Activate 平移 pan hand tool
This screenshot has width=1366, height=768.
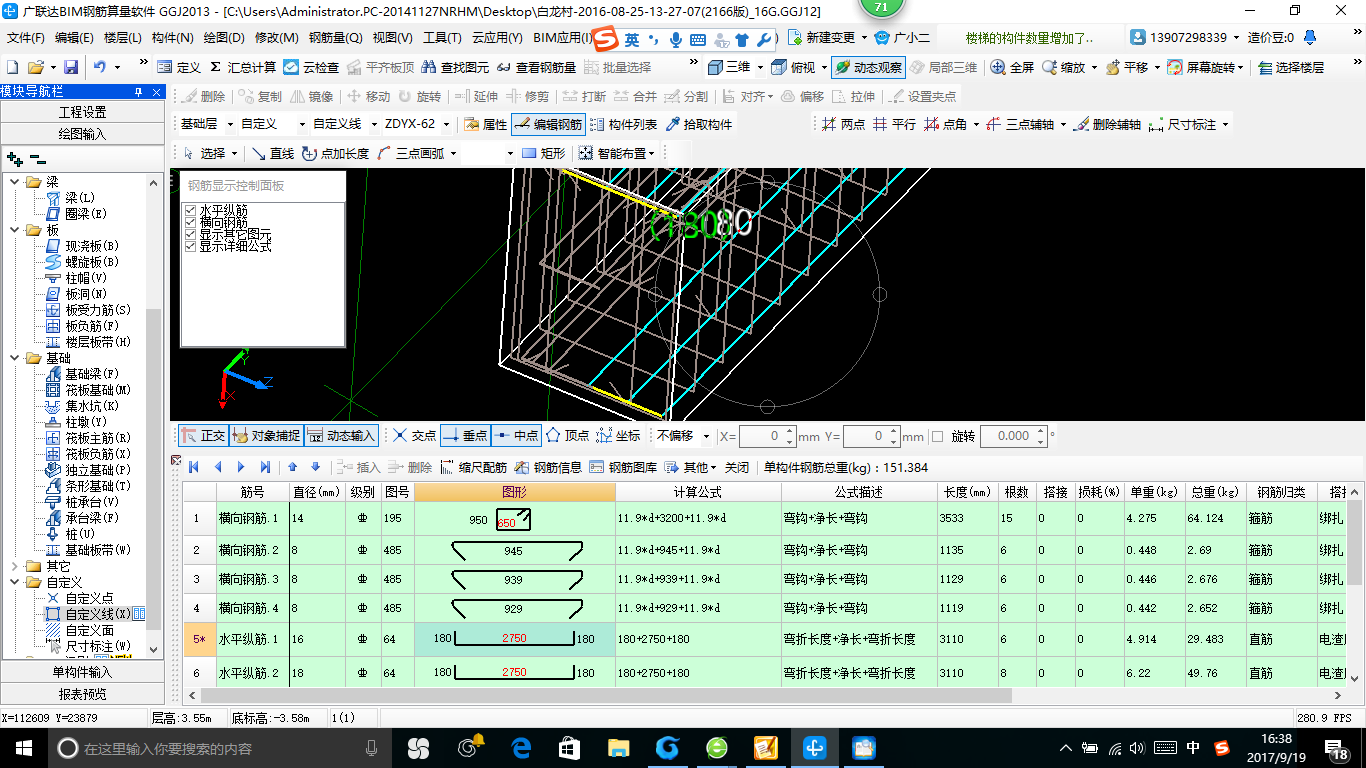tap(1128, 67)
